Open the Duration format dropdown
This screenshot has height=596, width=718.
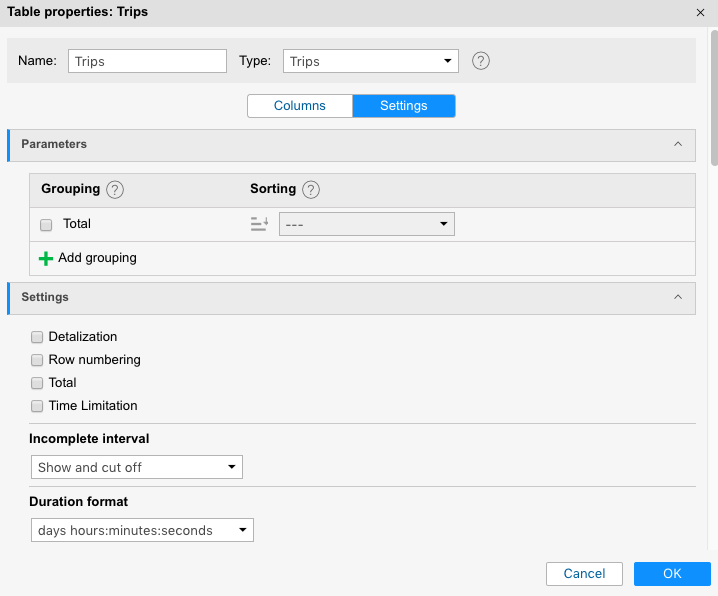pyautogui.click(x=141, y=530)
